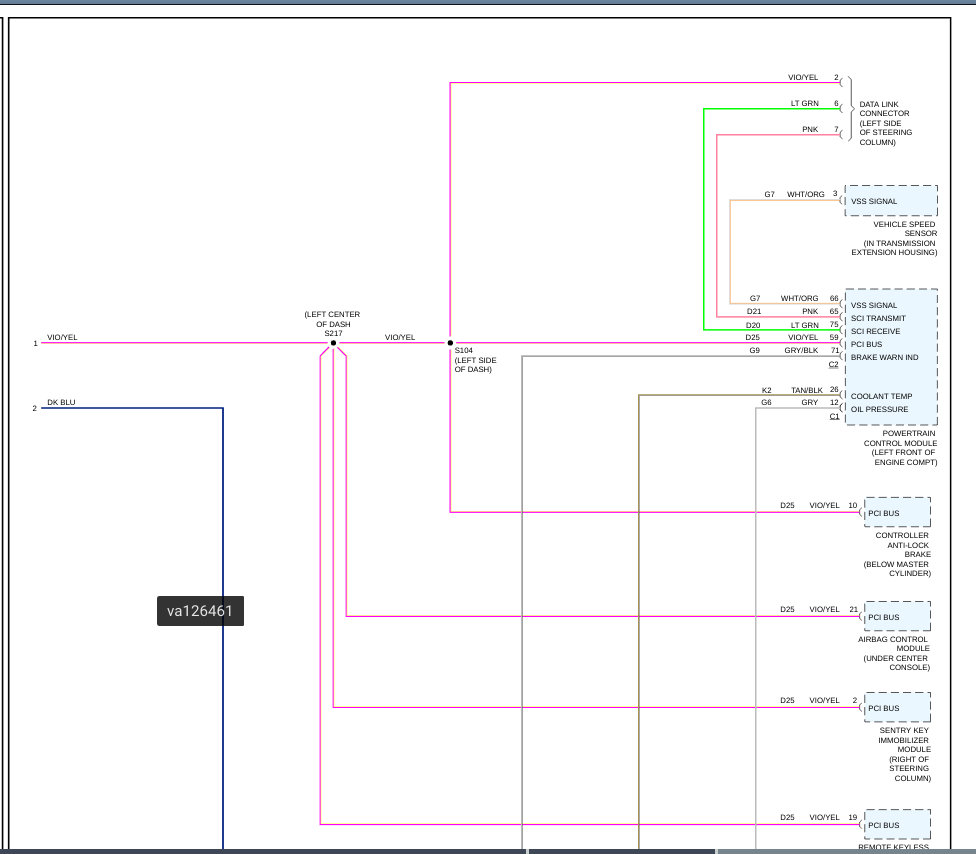
Task: Click the S104 splice dot
Action: coord(450,343)
